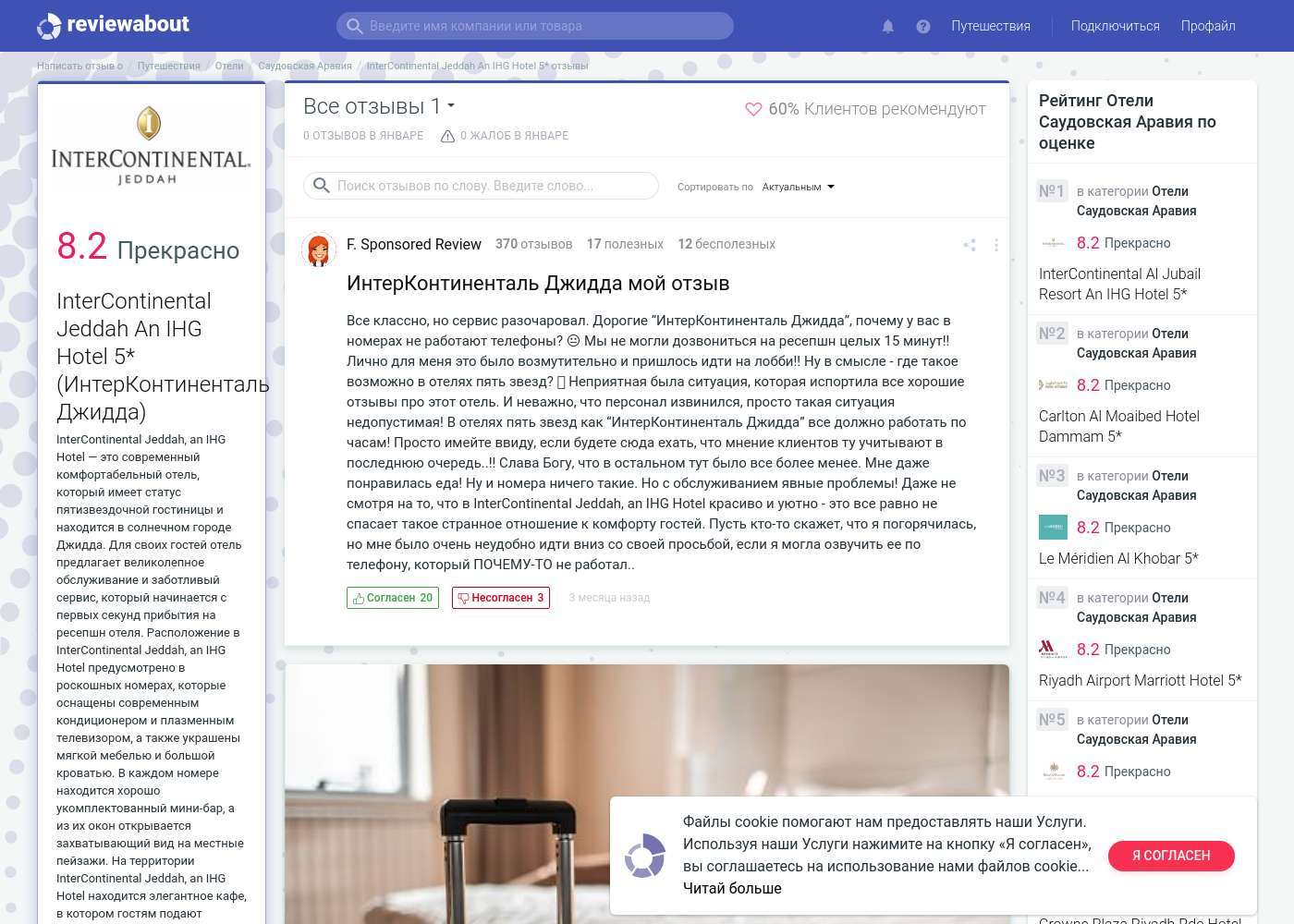Click the magnifier in the header search
Screen dimensions: 1294x924
click(x=354, y=26)
